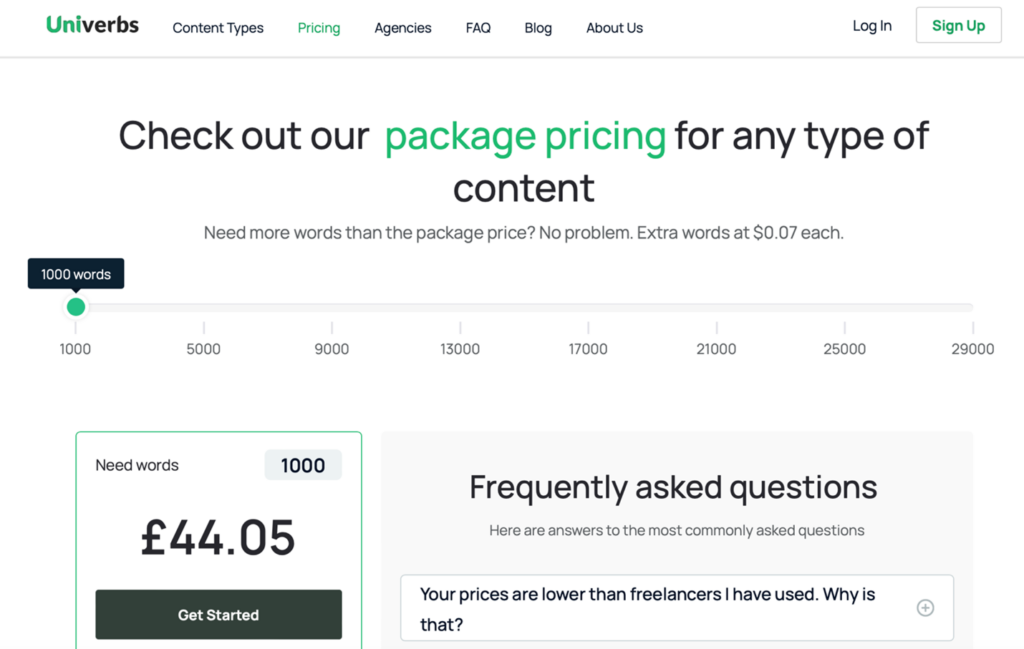The height and width of the screenshot is (649, 1024).
Task: Open About Us page
Action: click(x=615, y=28)
